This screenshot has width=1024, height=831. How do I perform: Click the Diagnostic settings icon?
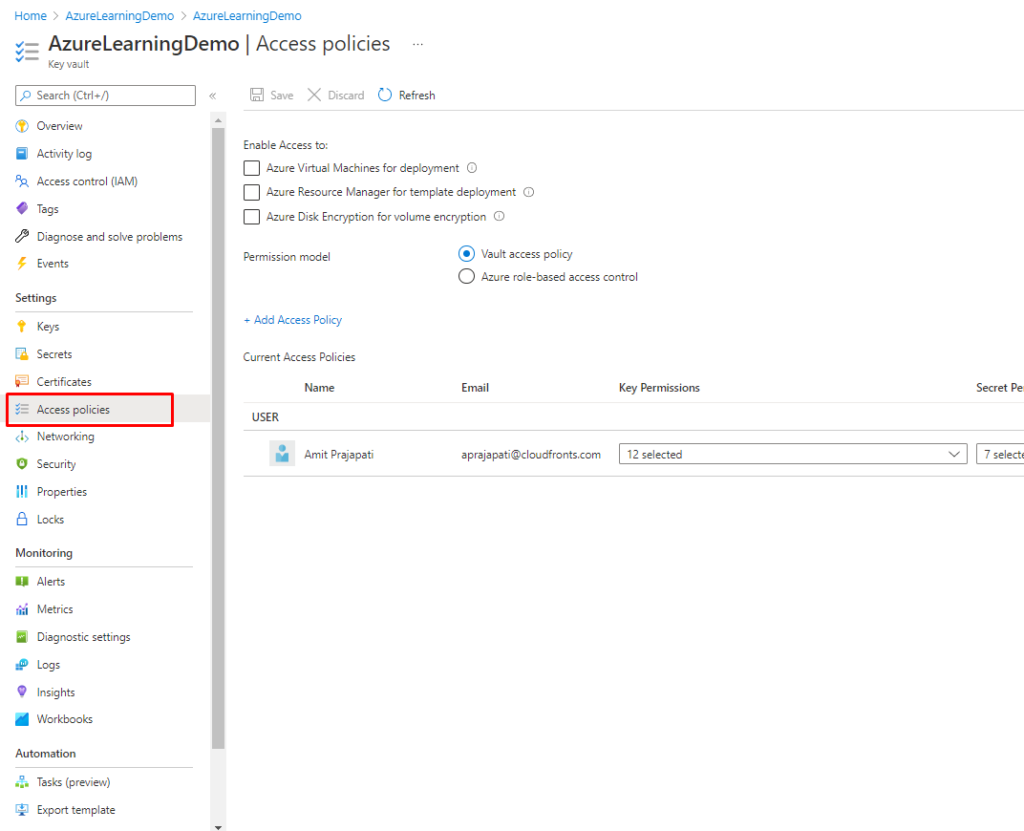click(x=22, y=637)
